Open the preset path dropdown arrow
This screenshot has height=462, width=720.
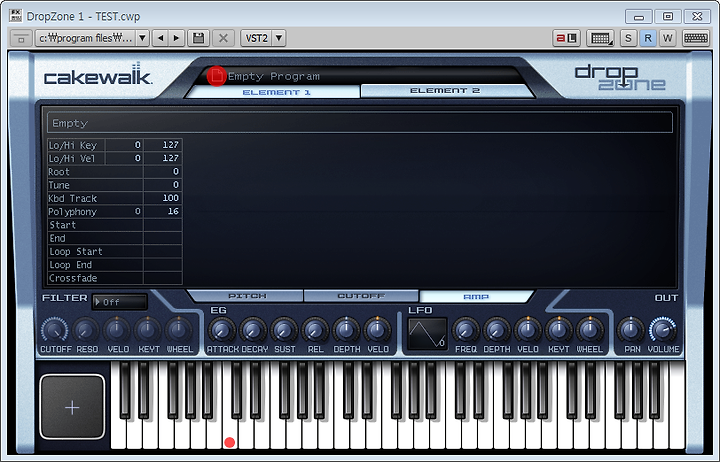click(x=142, y=38)
